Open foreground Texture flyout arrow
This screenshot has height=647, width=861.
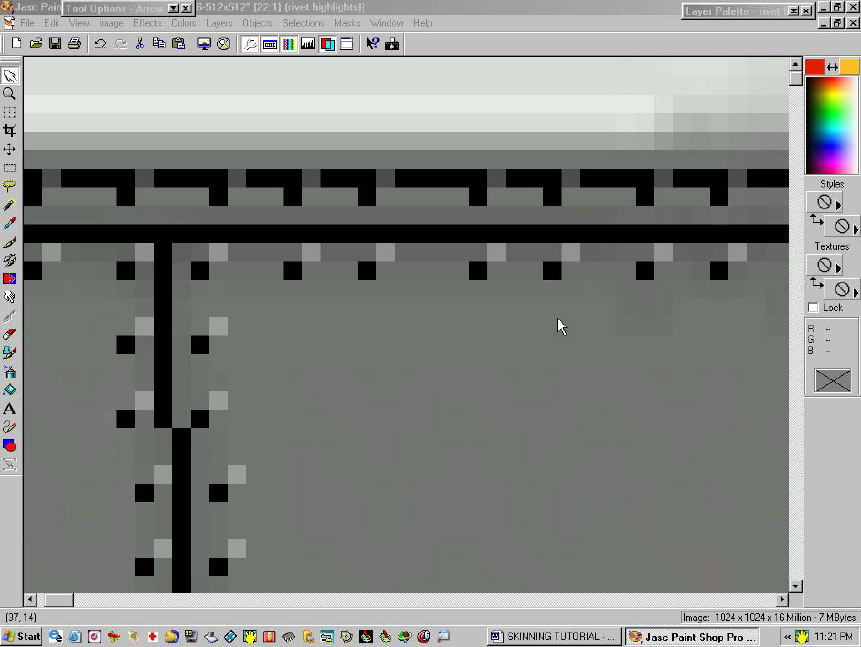(838, 268)
